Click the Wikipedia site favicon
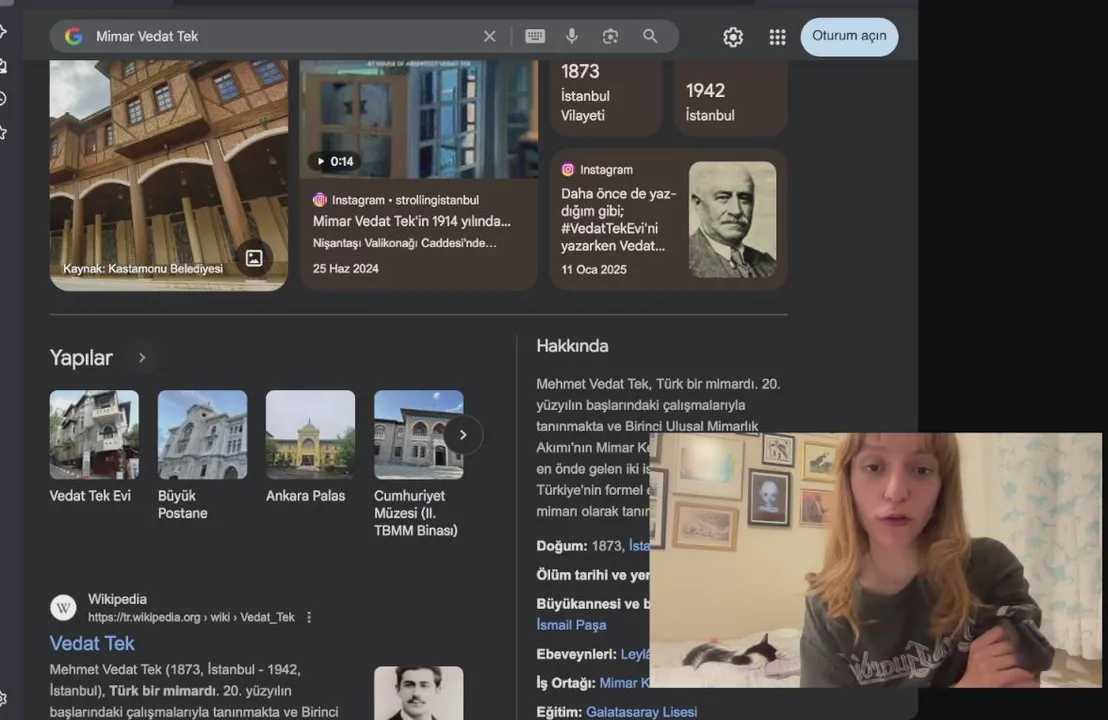The width and height of the screenshot is (1108, 720). click(63, 607)
